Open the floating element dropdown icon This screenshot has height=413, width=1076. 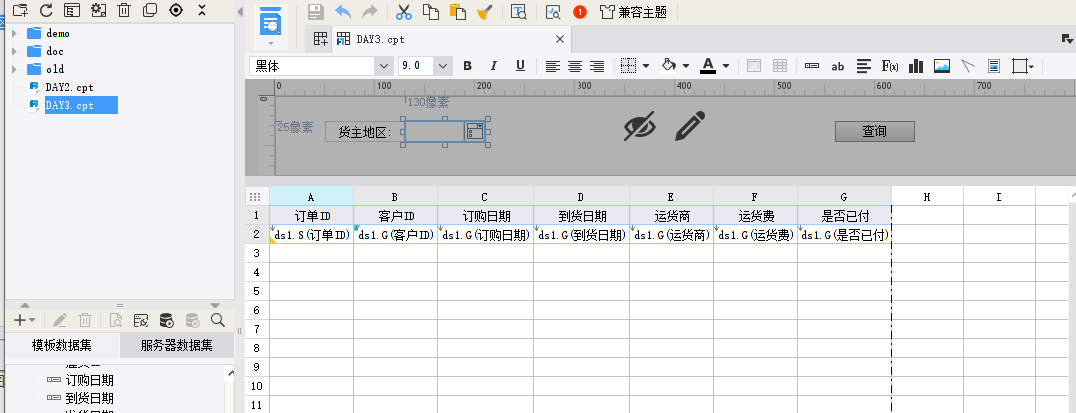[1022, 66]
